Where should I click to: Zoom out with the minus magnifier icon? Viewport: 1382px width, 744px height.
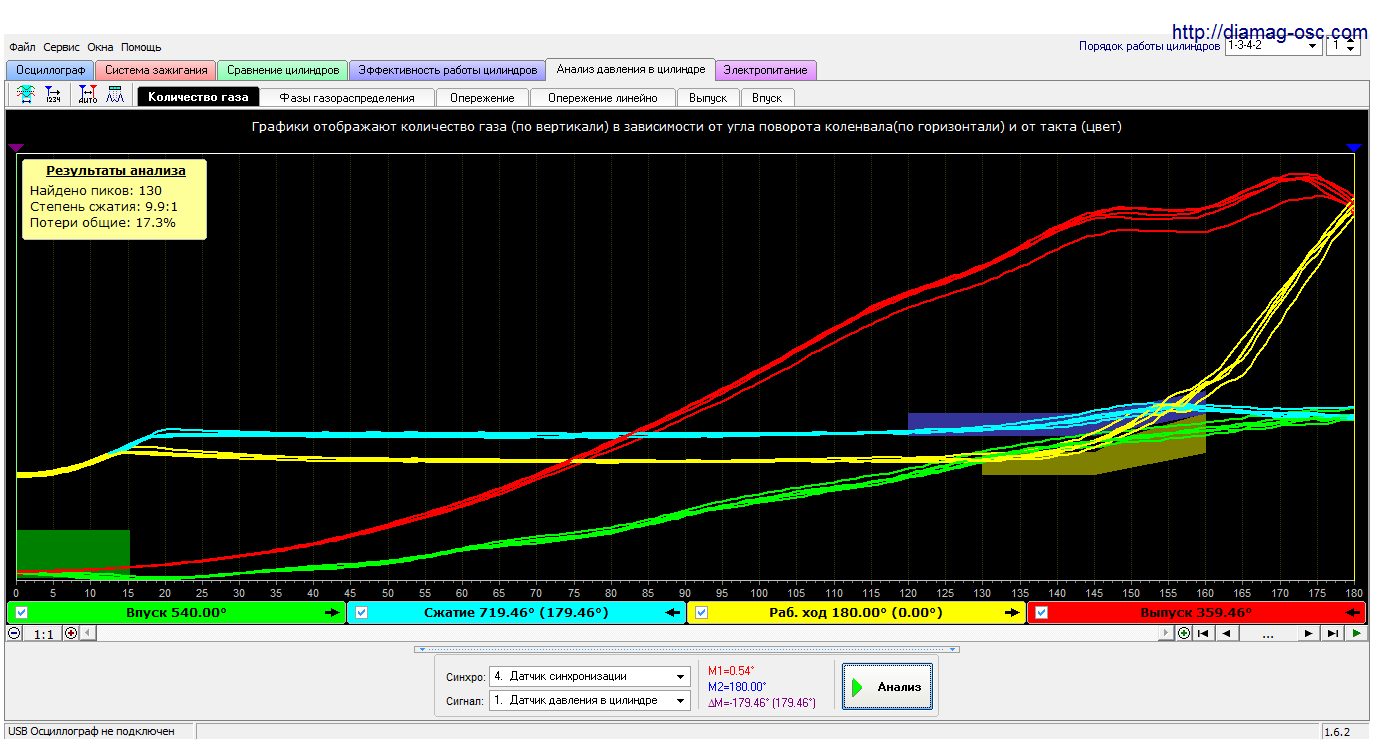tap(14, 633)
